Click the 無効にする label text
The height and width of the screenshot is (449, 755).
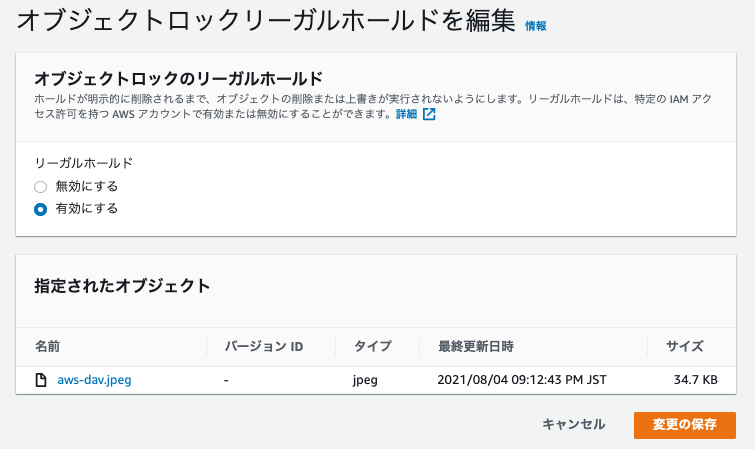point(87,186)
